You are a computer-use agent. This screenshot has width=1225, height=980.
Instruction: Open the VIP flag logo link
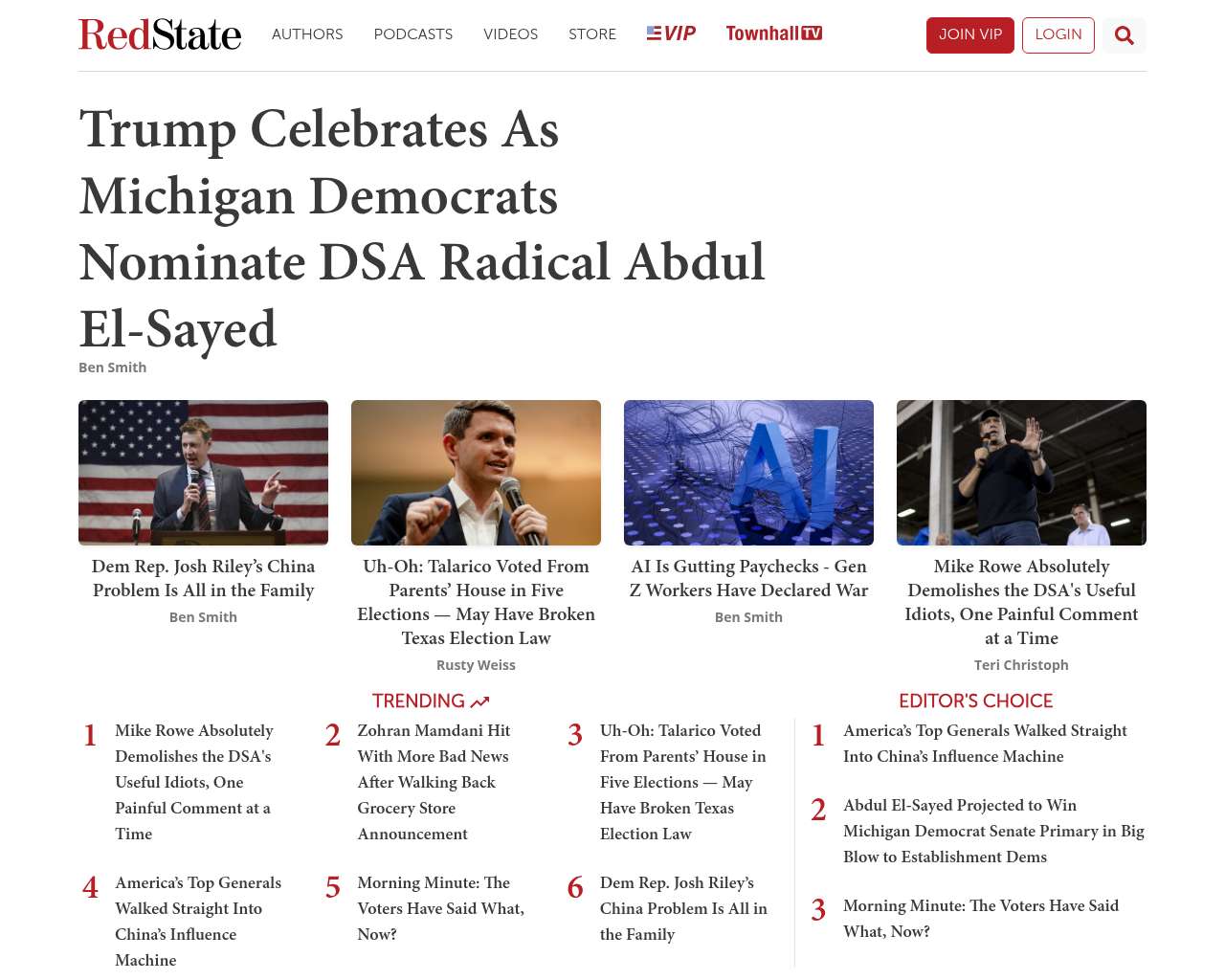pos(671,33)
